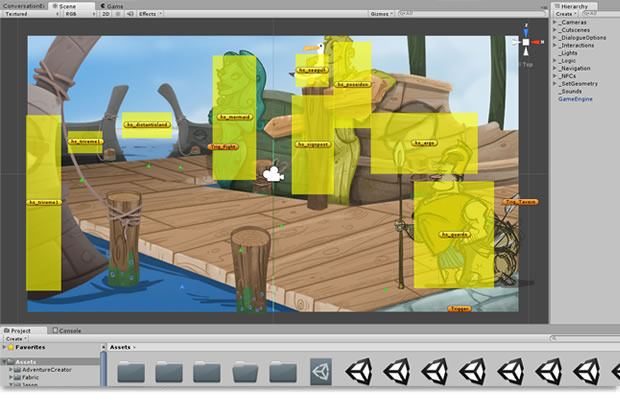This screenshot has height=400, width=620.
Task: Click the AdventureCreator folder icon
Action: 17,370
